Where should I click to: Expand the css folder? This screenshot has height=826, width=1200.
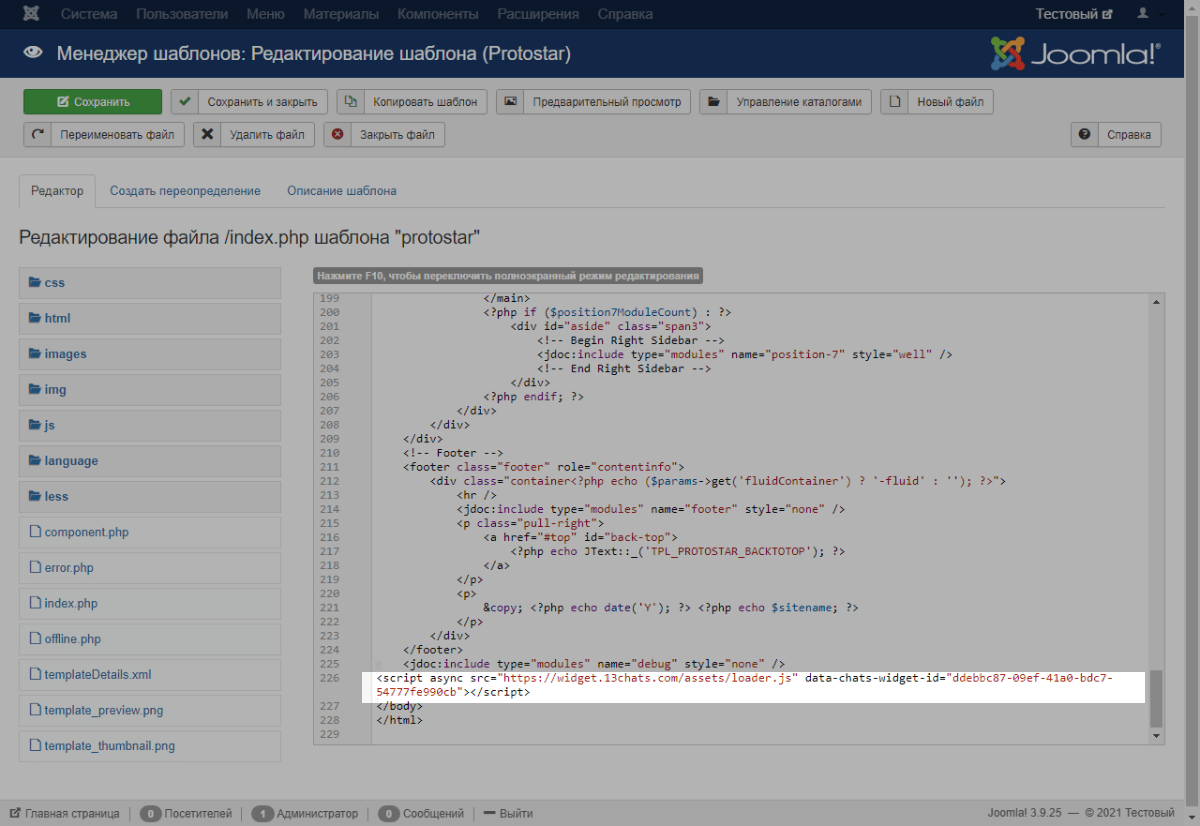click(150, 283)
